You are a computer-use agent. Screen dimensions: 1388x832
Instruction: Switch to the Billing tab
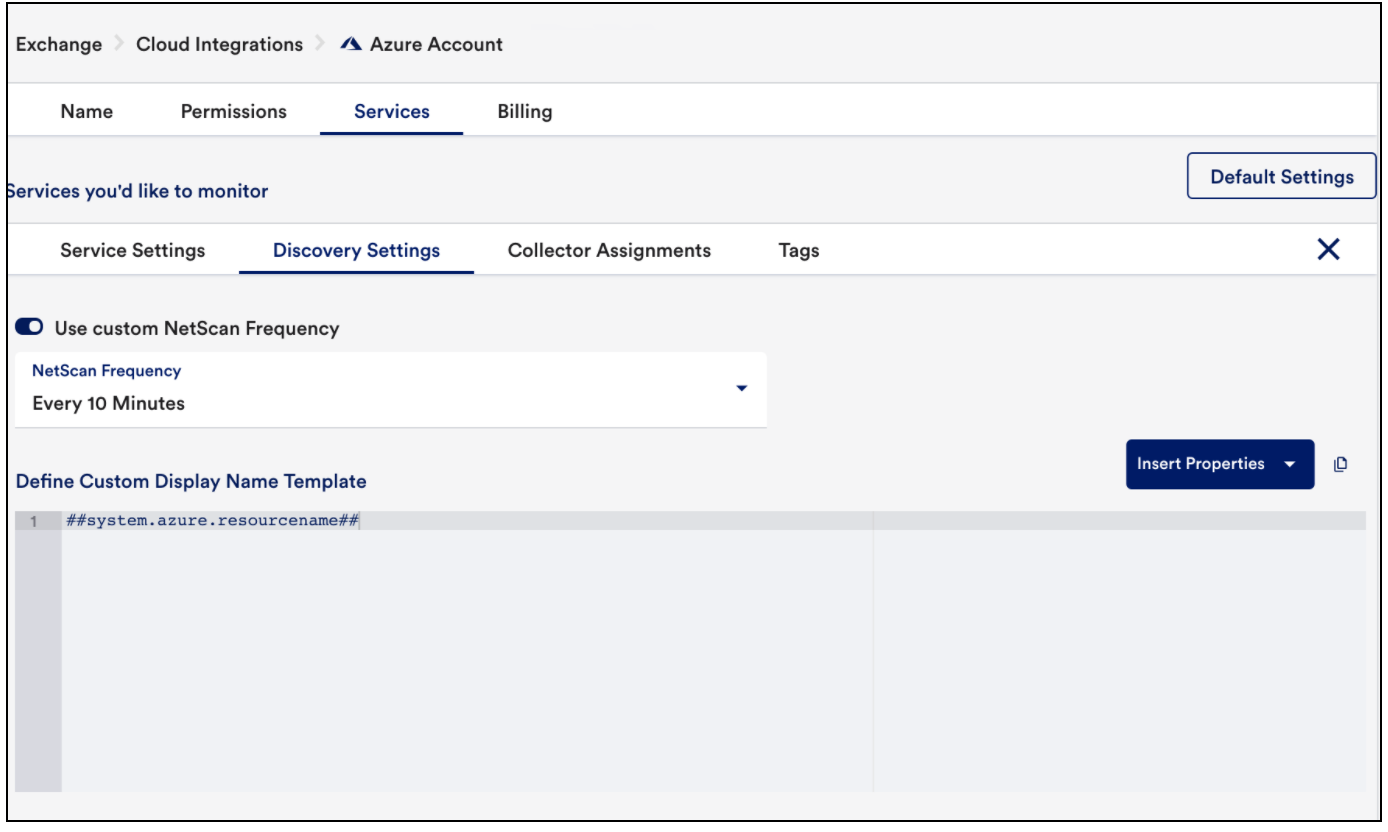(x=524, y=111)
